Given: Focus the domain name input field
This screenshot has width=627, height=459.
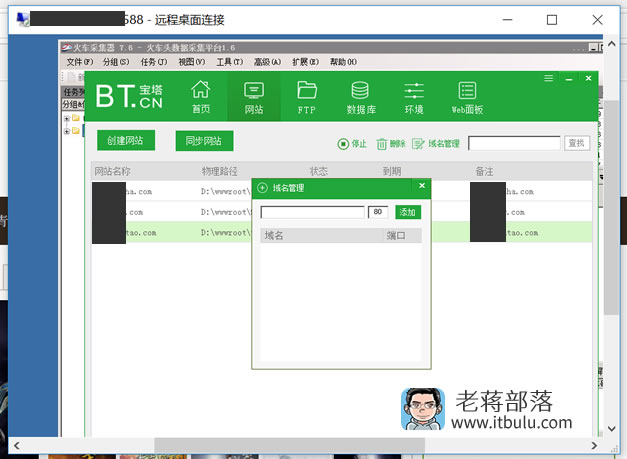Looking at the screenshot, I should 312,212.
